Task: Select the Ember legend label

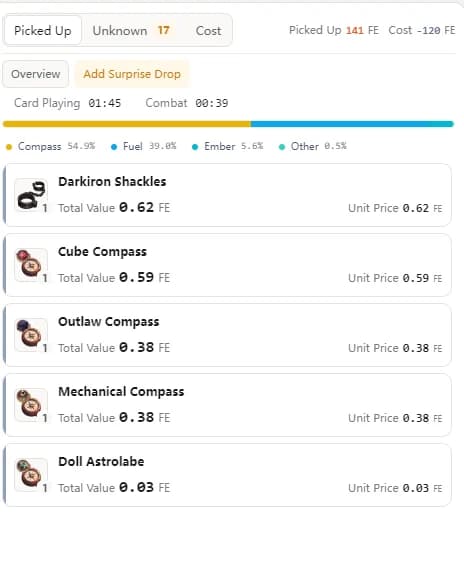Action: [x=220, y=146]
